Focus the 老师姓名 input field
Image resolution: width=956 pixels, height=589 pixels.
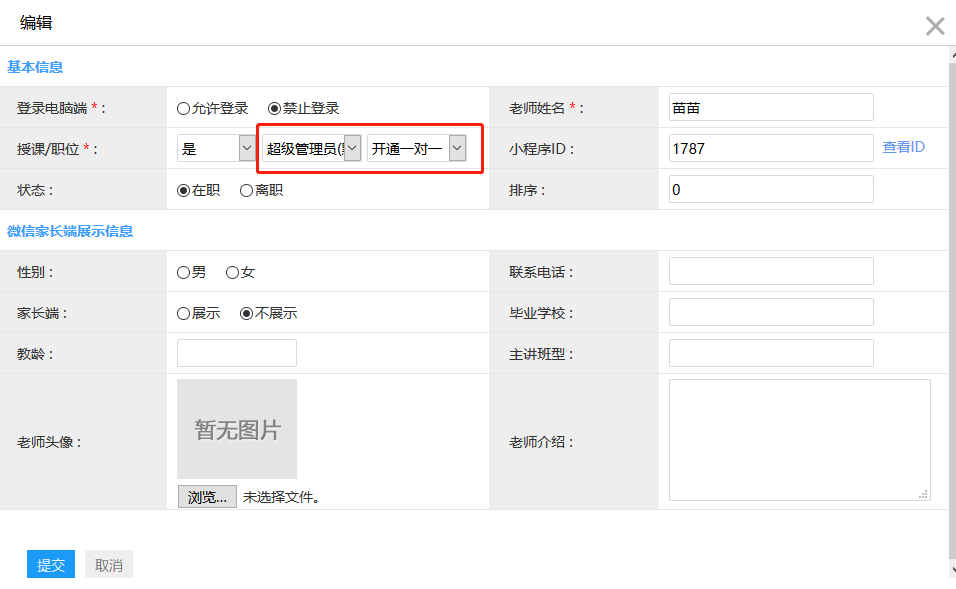click(x=770, y=107)
